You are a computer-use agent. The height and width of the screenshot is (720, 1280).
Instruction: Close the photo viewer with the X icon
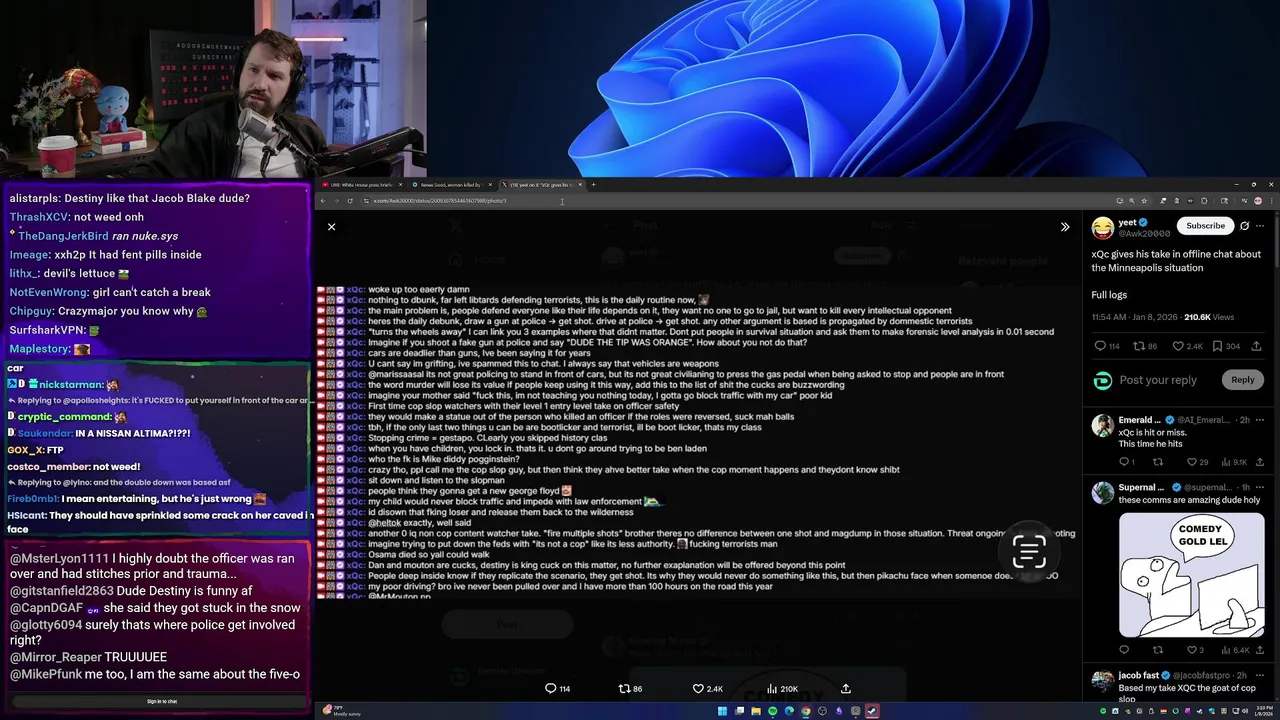click(331, 227)
